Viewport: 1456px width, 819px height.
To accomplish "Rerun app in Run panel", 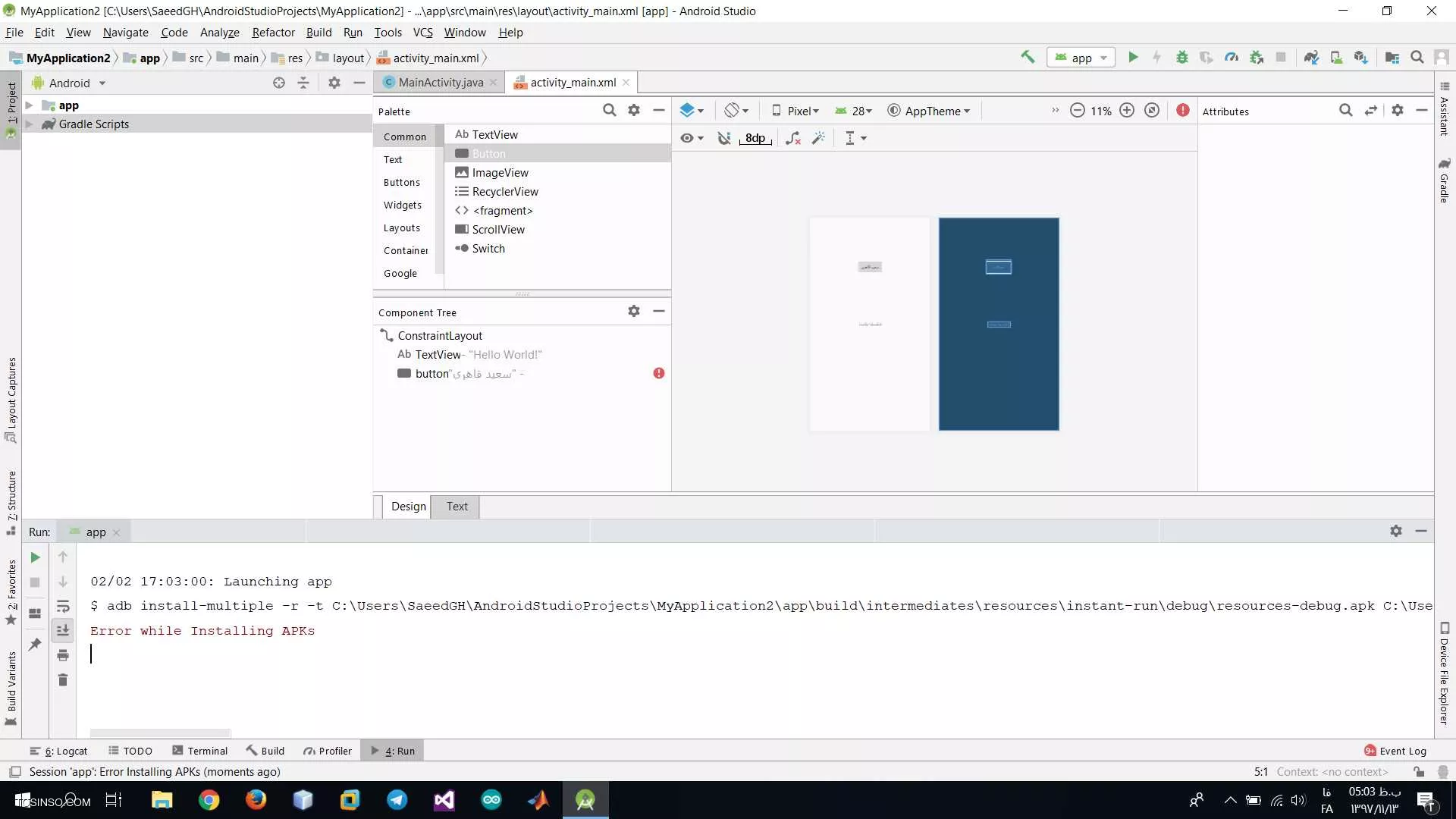I will tap(35, 557).
